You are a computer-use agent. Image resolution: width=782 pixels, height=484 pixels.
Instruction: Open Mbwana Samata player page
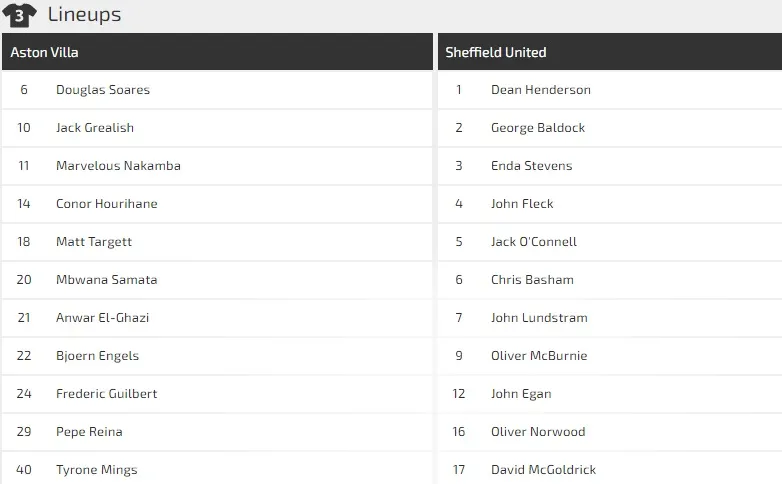[x=106, y=280]
